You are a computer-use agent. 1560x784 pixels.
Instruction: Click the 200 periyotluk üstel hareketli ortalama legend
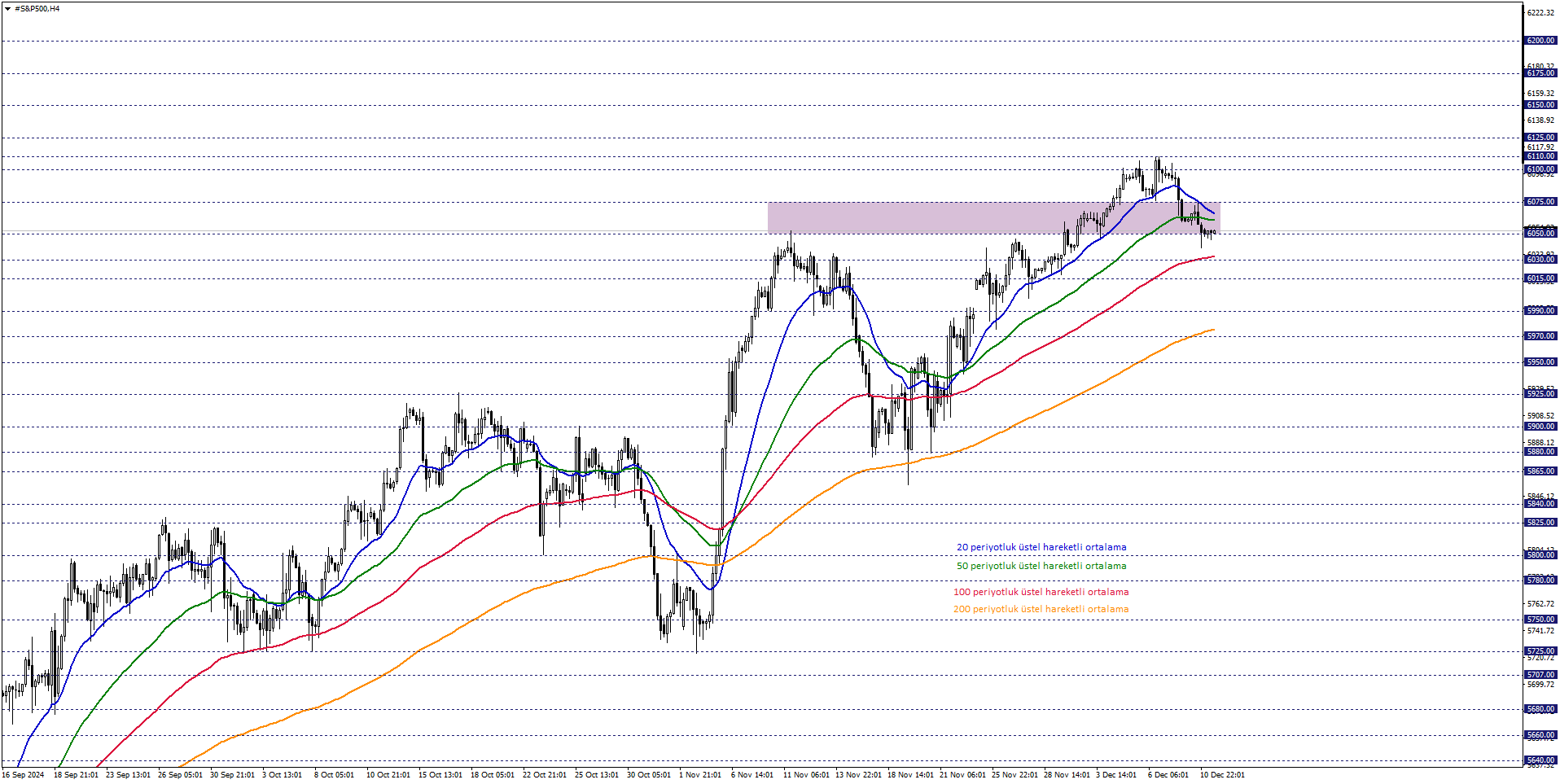[1041, 609]
